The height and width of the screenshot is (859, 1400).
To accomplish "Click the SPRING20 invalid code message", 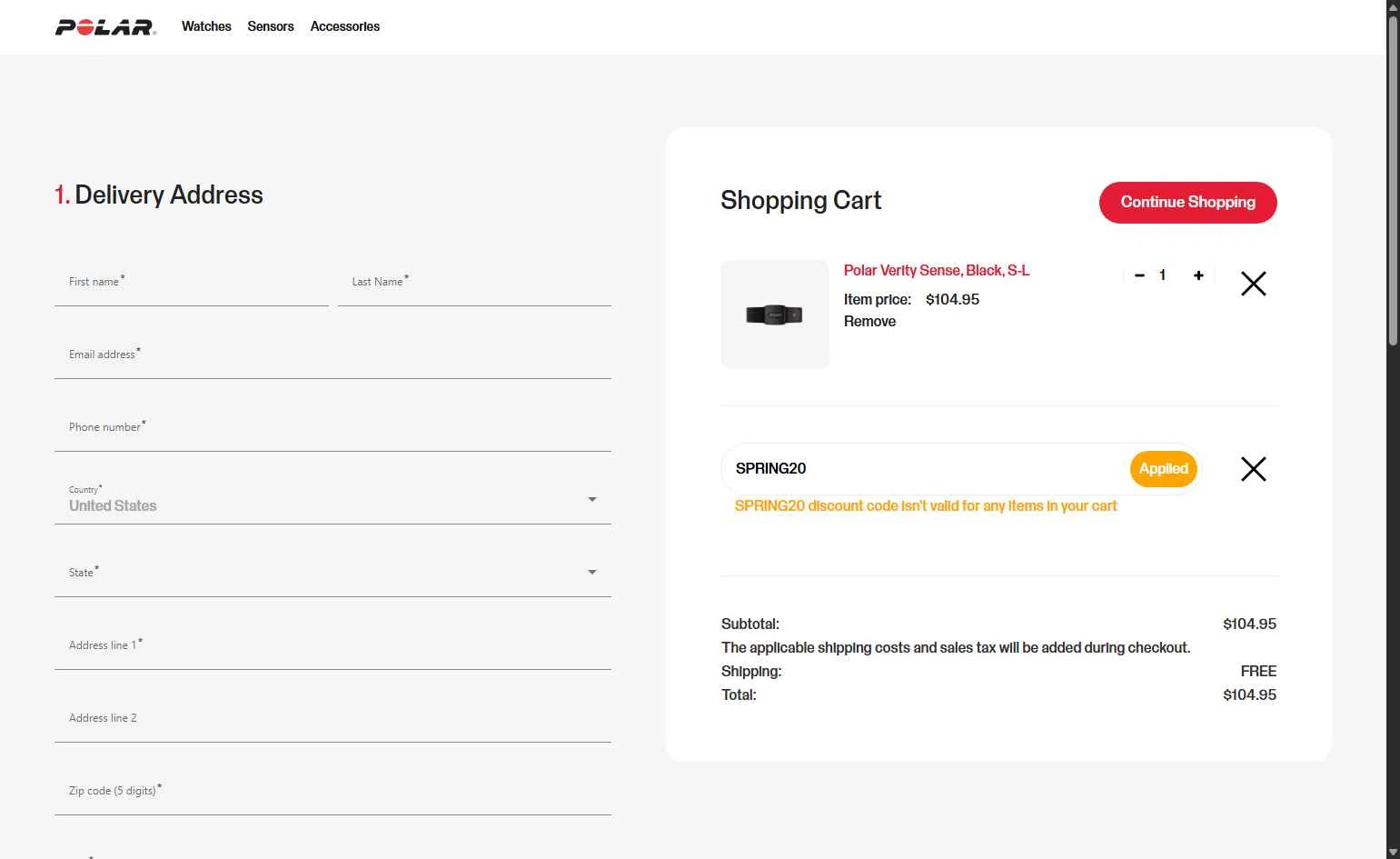I will coord(926,506).
